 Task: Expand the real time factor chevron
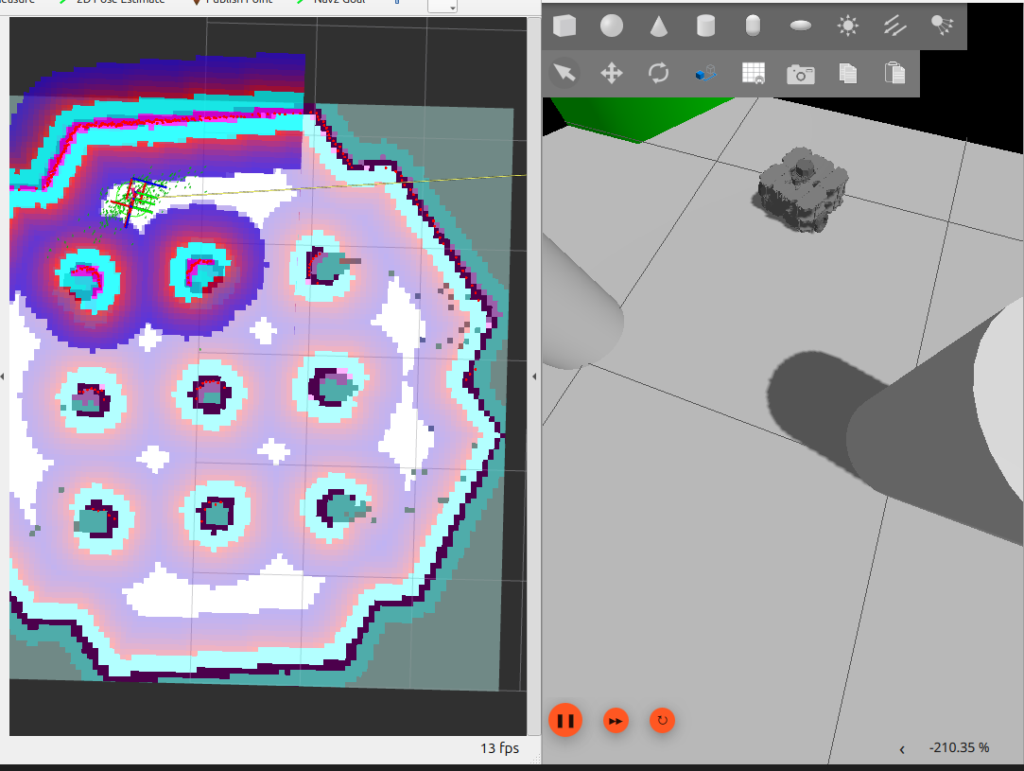902,749
